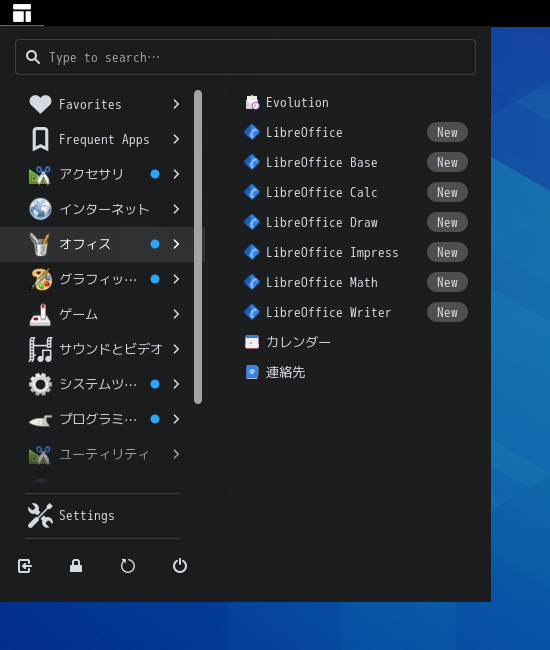Screen dimensions: 550x650
Task: Click the LibreOffice Calc icon
Action: (x=252, y=192)
